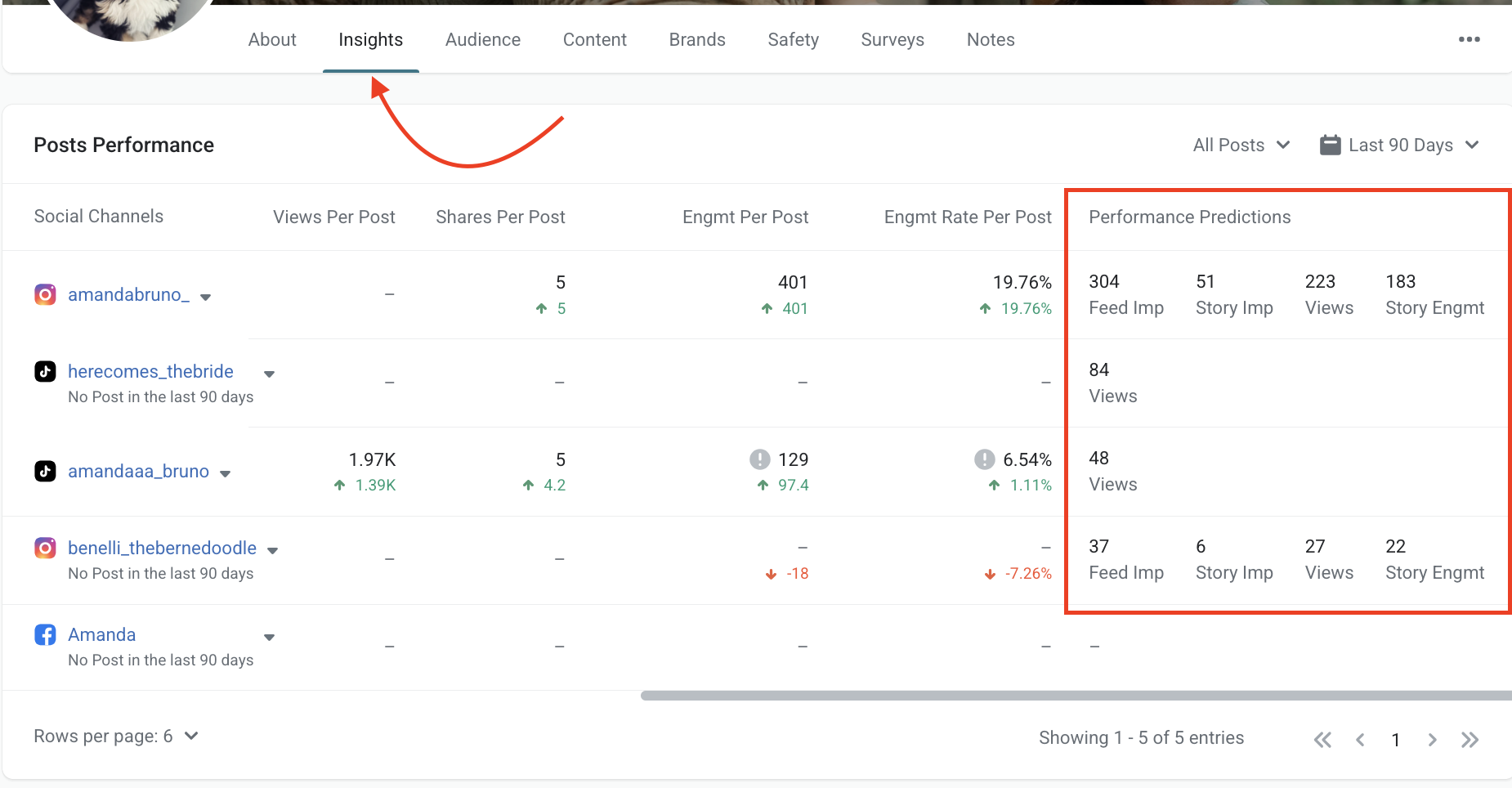The height and width of the screenshot is (788, 1512).
Task: Open the amandaaa_bruno channel link
Action: pos(138,471)
